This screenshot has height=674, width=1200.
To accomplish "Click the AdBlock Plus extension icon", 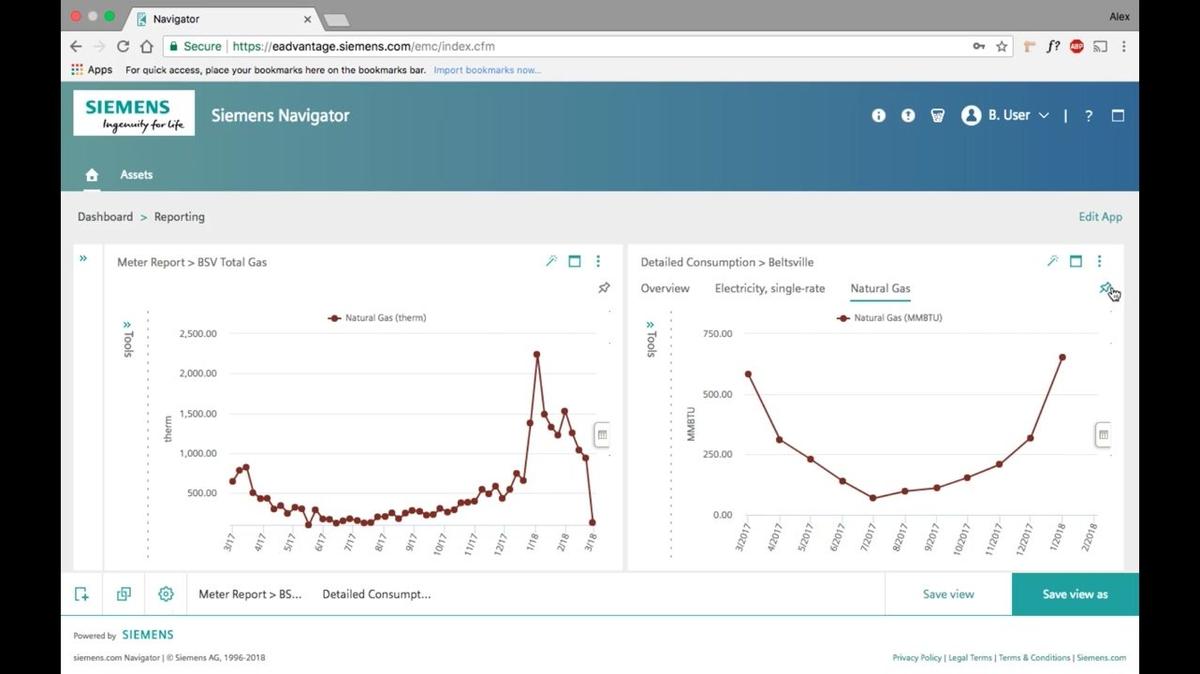I will click(1077, 46).
